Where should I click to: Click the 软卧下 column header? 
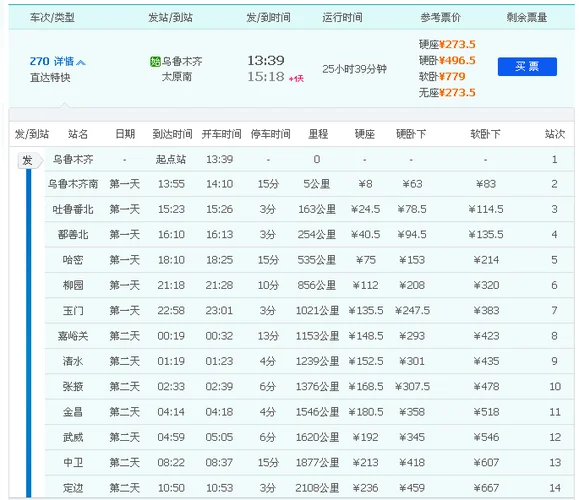tap(485, 134)
